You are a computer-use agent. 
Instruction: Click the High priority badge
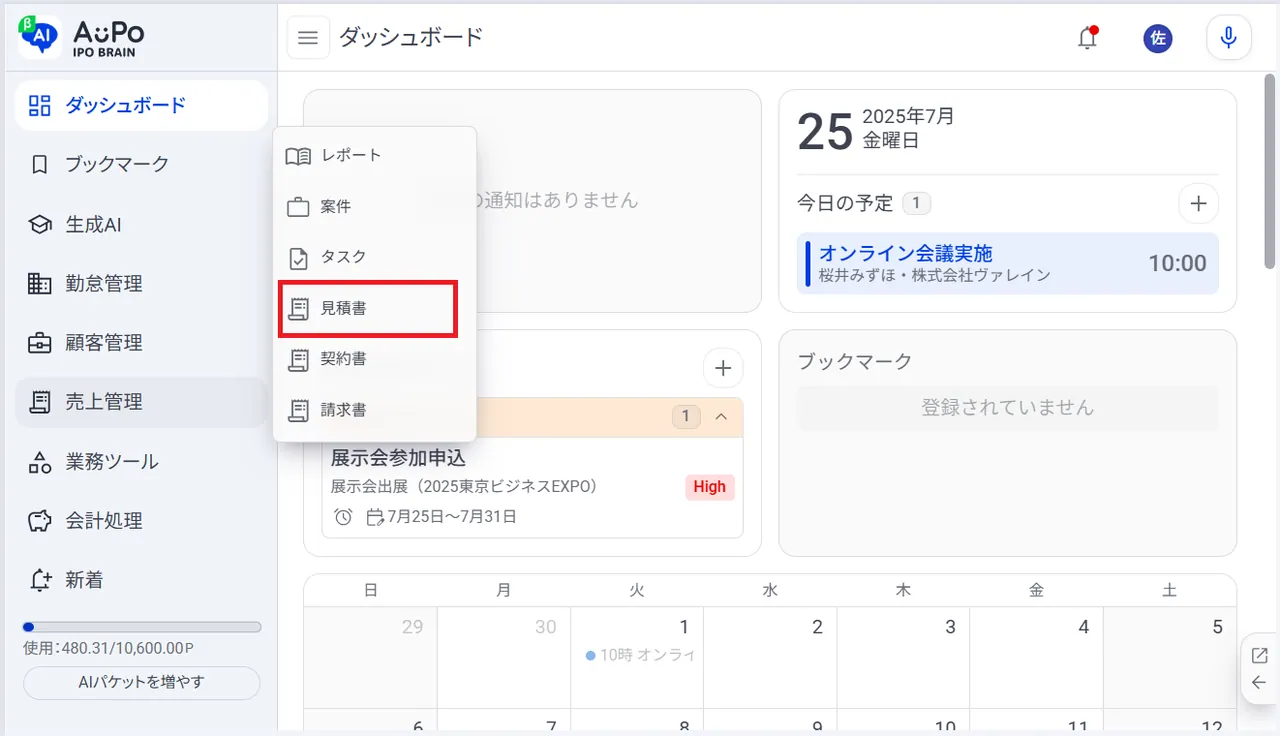(709, 487)
